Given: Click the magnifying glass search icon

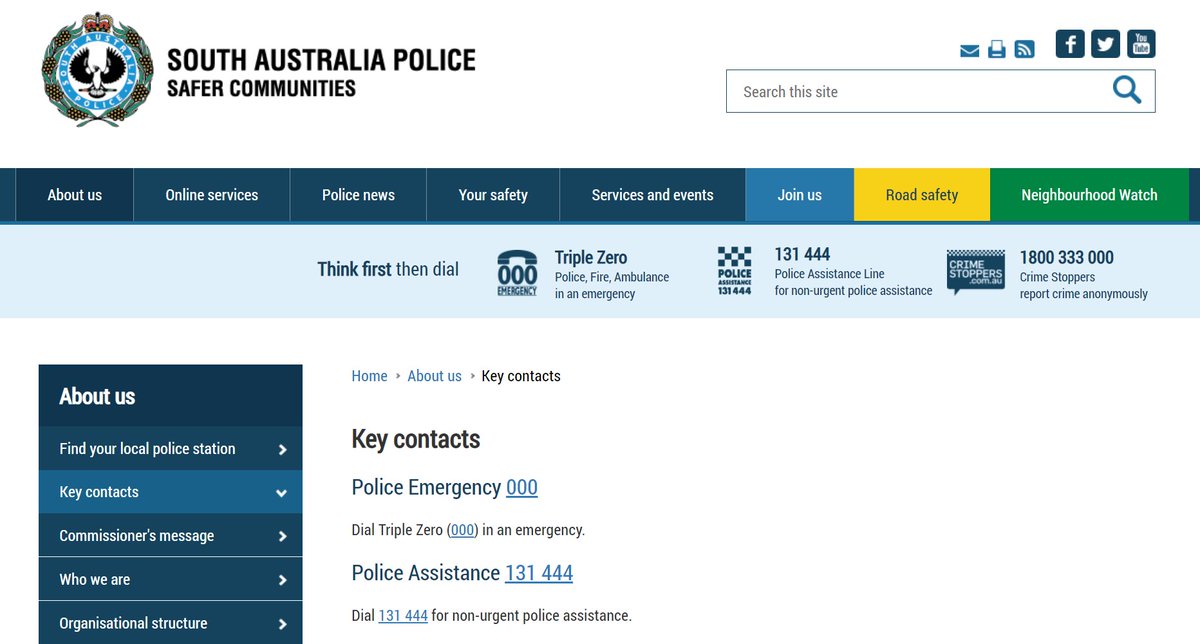Looking at the screenshot, I should point(1127,90).
